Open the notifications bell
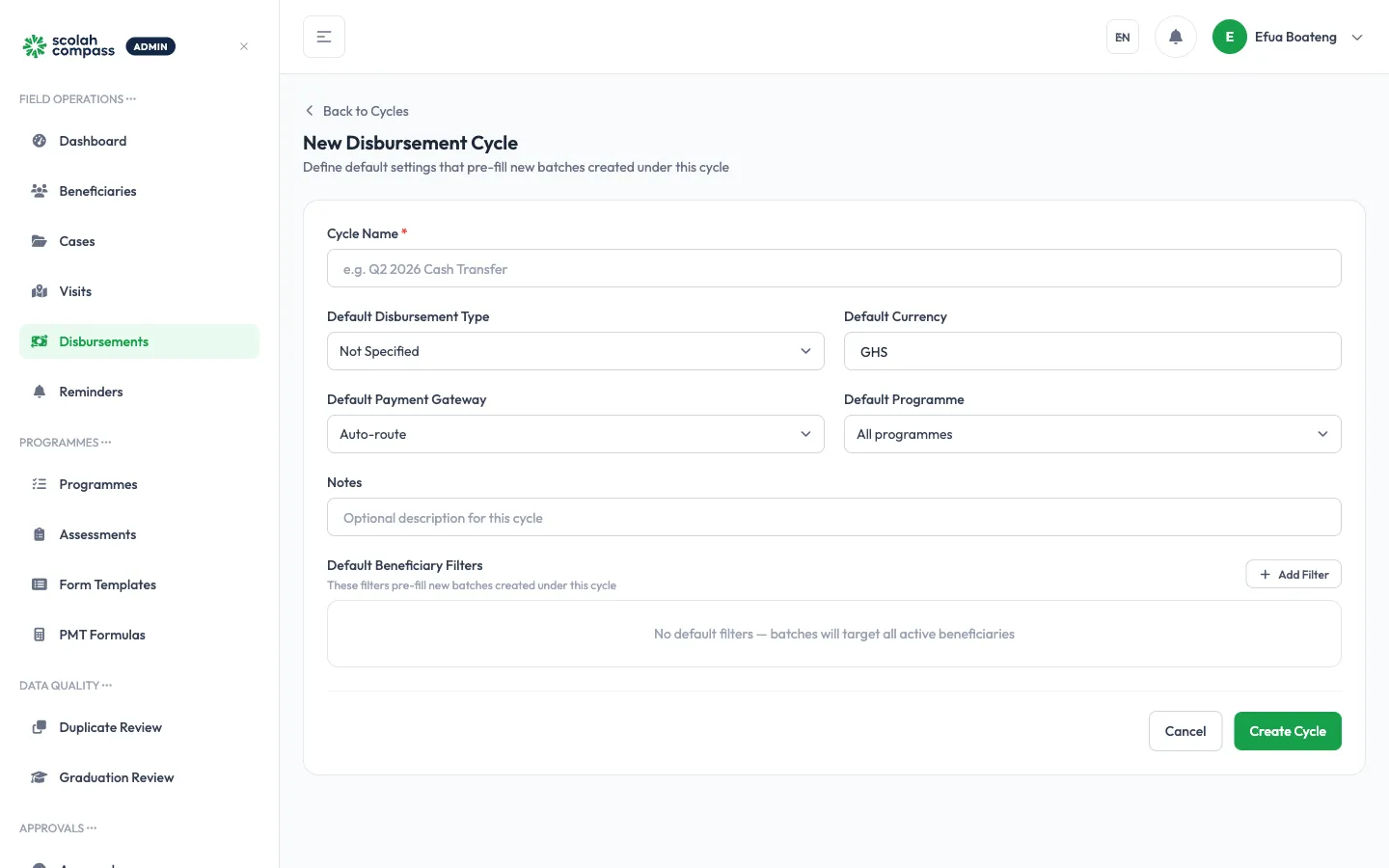 (x=1176, y=37)
